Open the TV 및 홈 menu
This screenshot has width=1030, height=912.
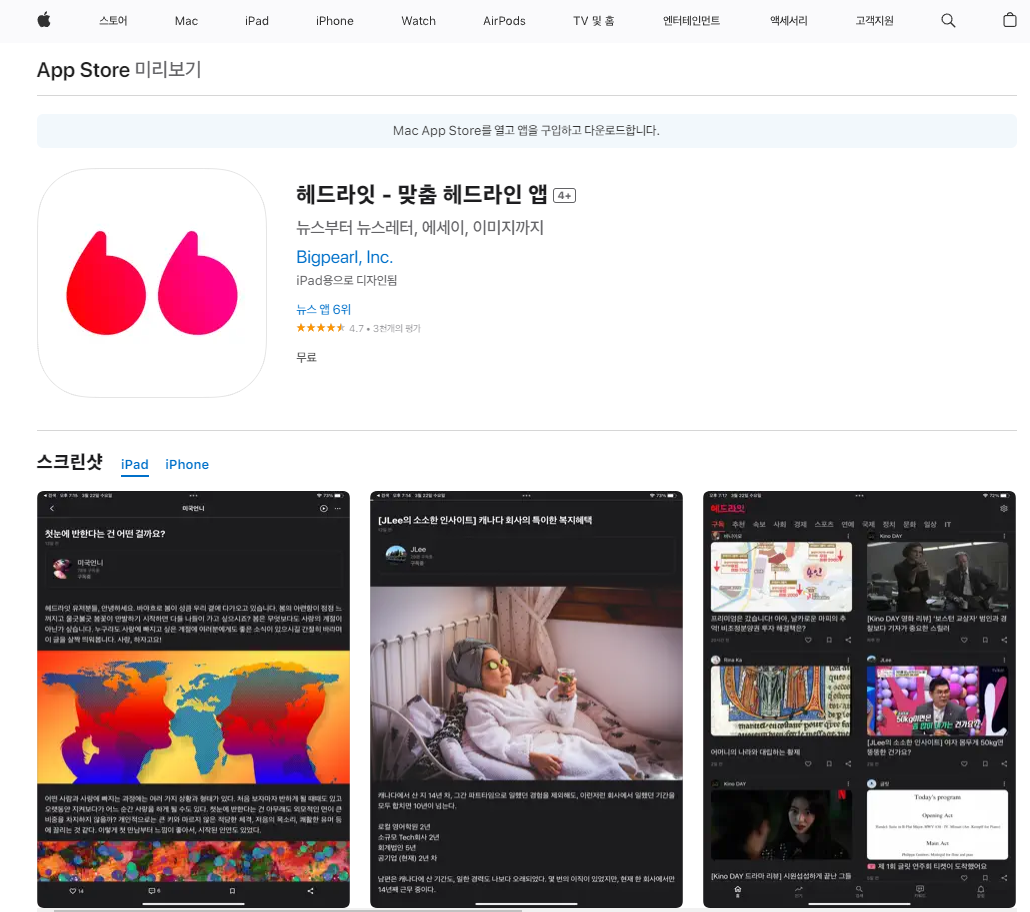(x=593, y=21)
